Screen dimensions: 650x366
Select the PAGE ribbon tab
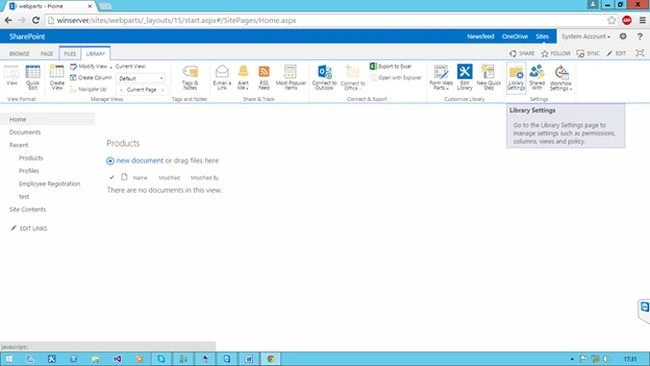click(46, 53)
